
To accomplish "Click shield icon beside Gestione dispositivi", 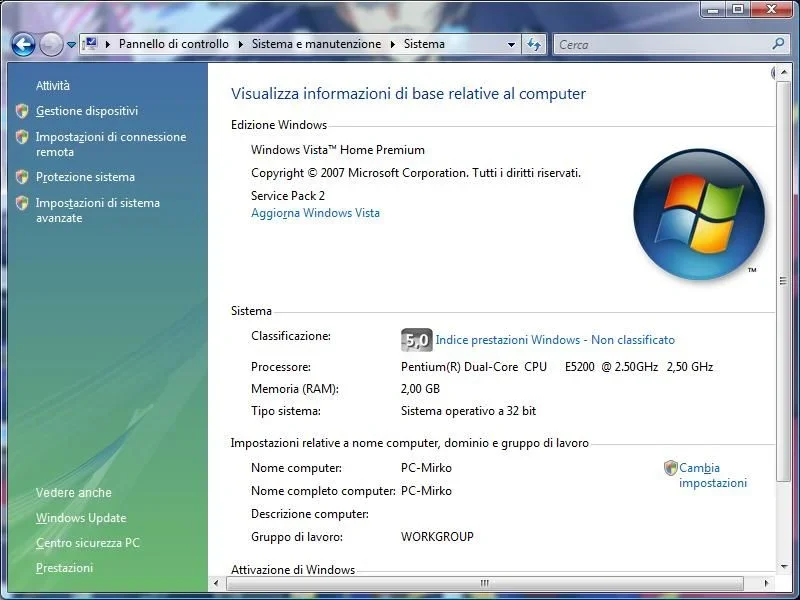I will click(22, 111).
